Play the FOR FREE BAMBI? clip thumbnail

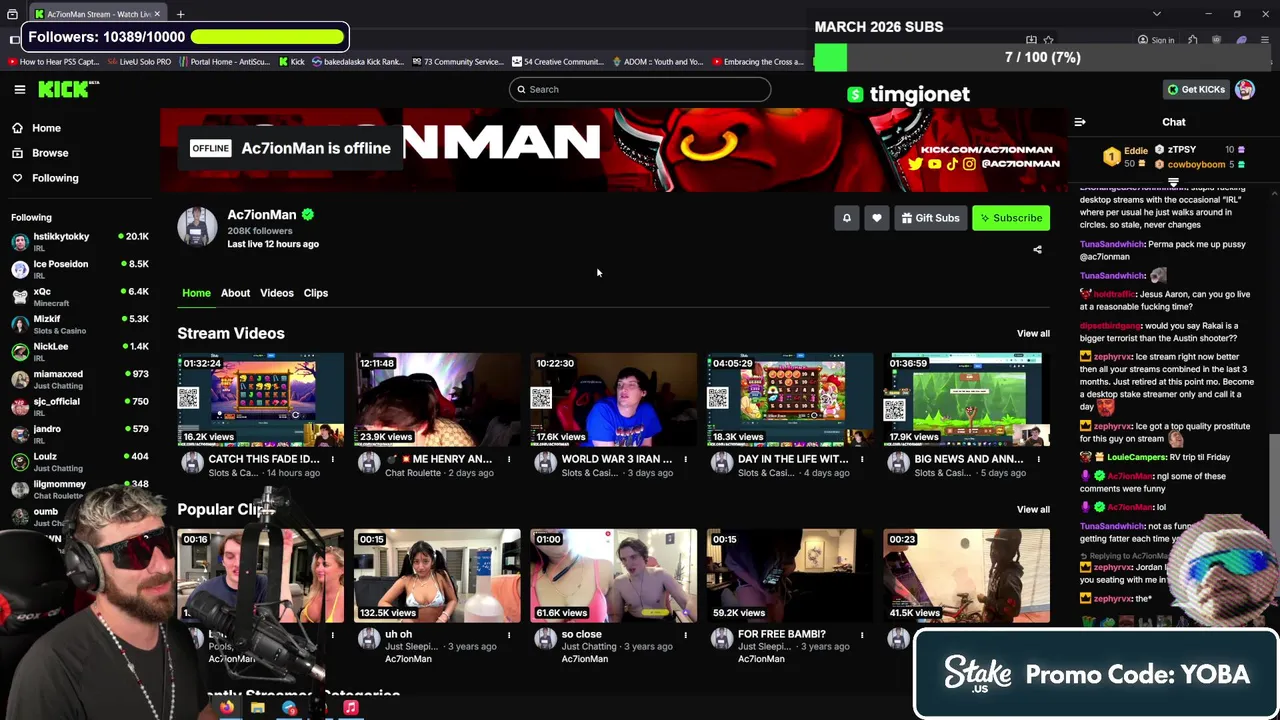point(790,575)
